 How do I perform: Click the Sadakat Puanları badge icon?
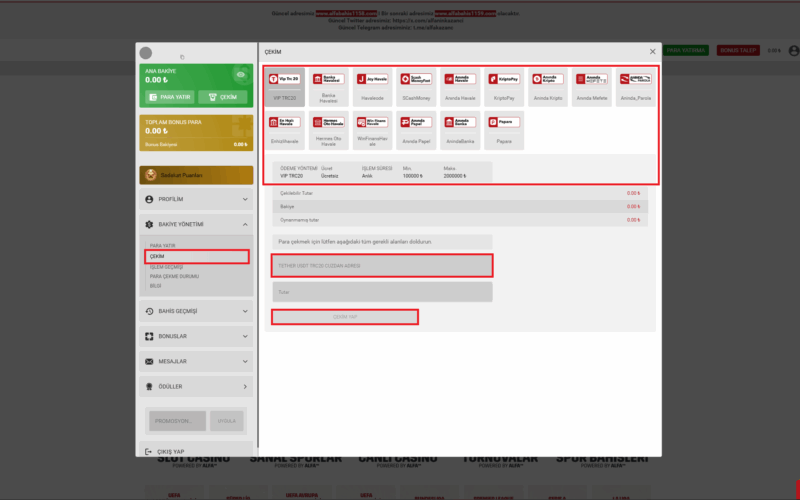(x=151, y=175)
